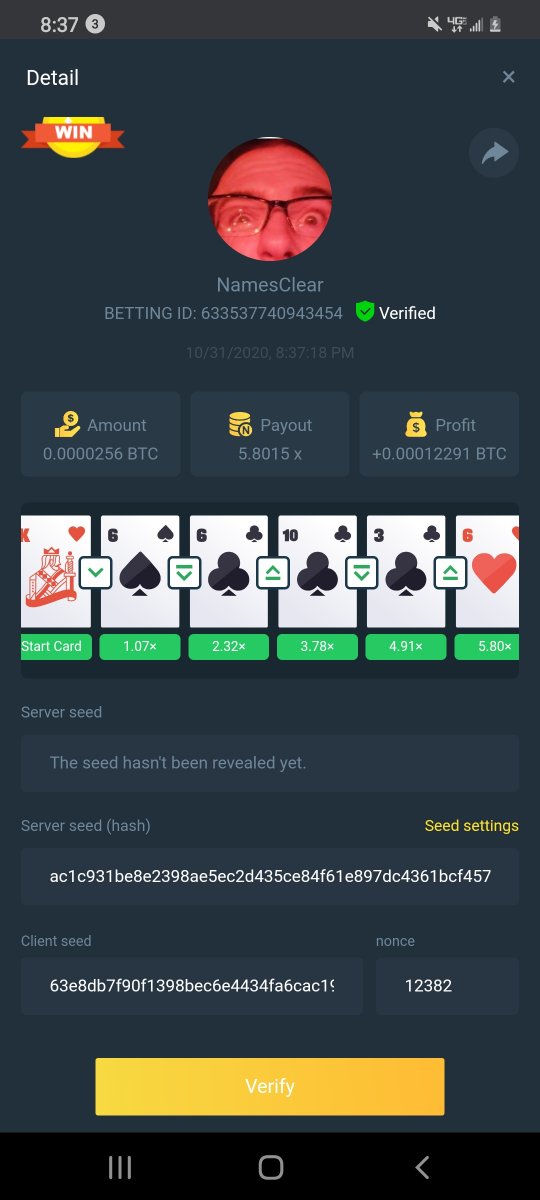Open Seed settings link
Viewport: 540px width, 1200px height.
(x=472, y=825)
